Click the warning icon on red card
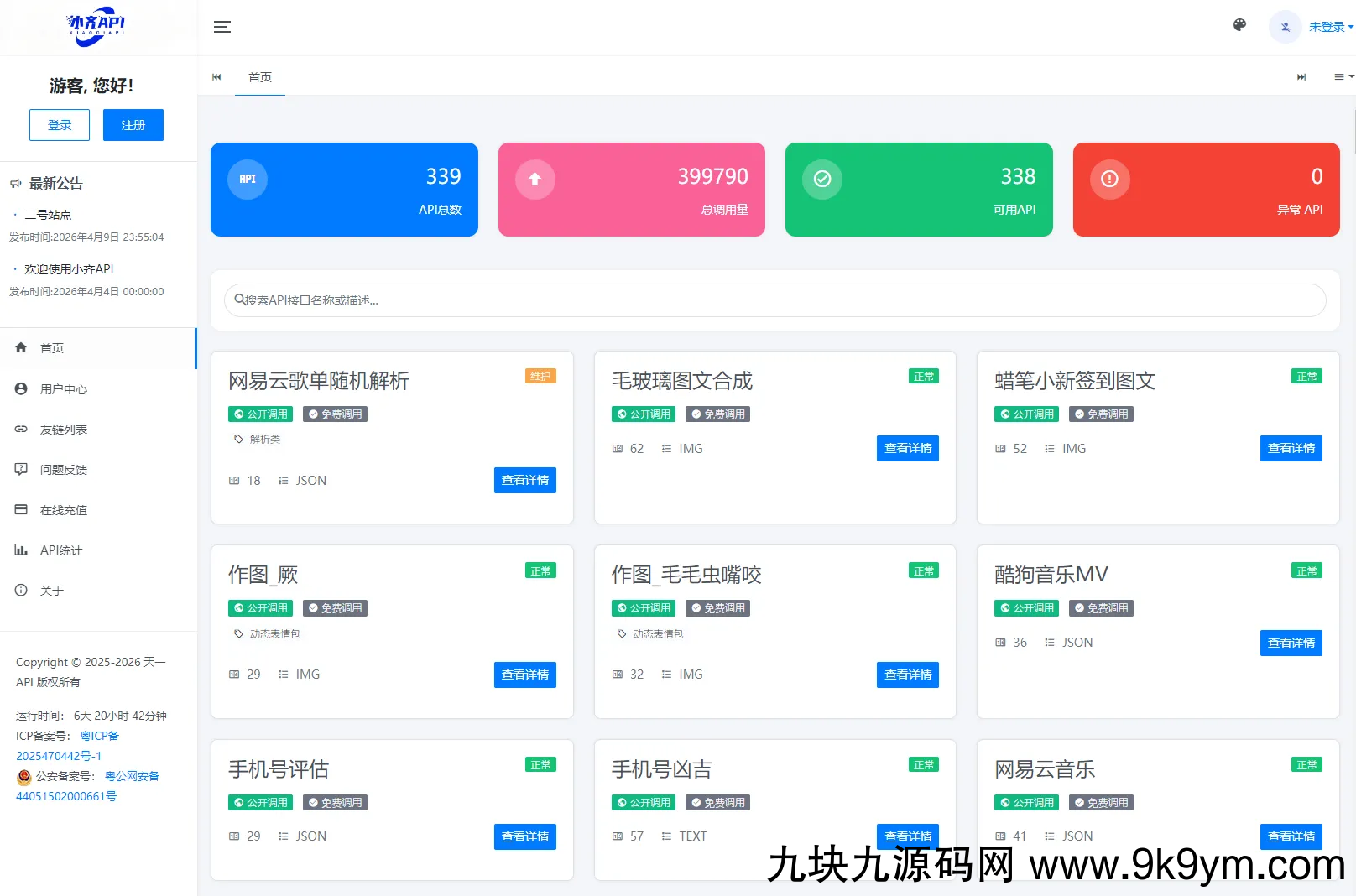This screenshot has height=896, width=1356. point(1109,179)
